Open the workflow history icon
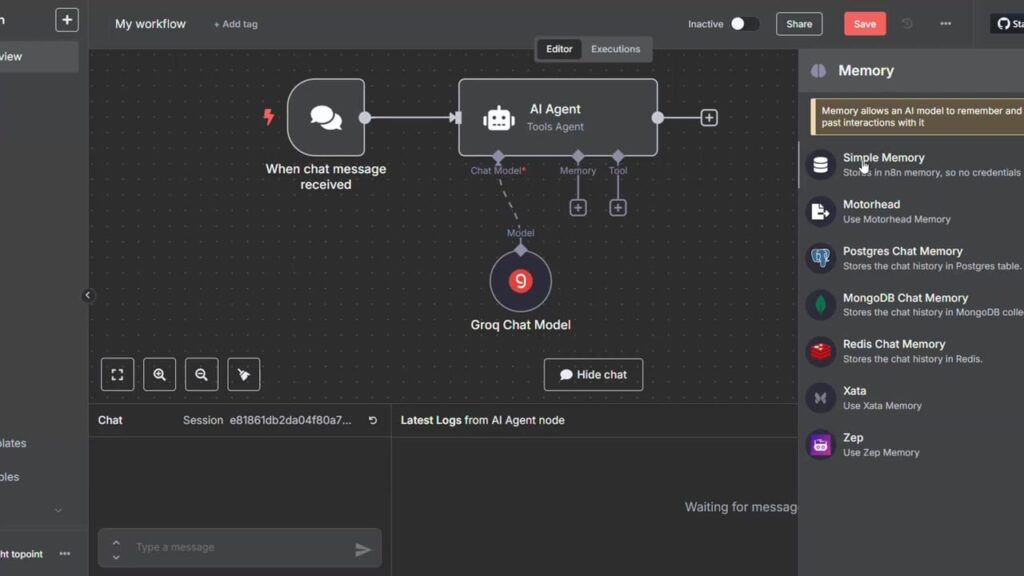Screen dimensions: 1024x576 tap(907, 24)
